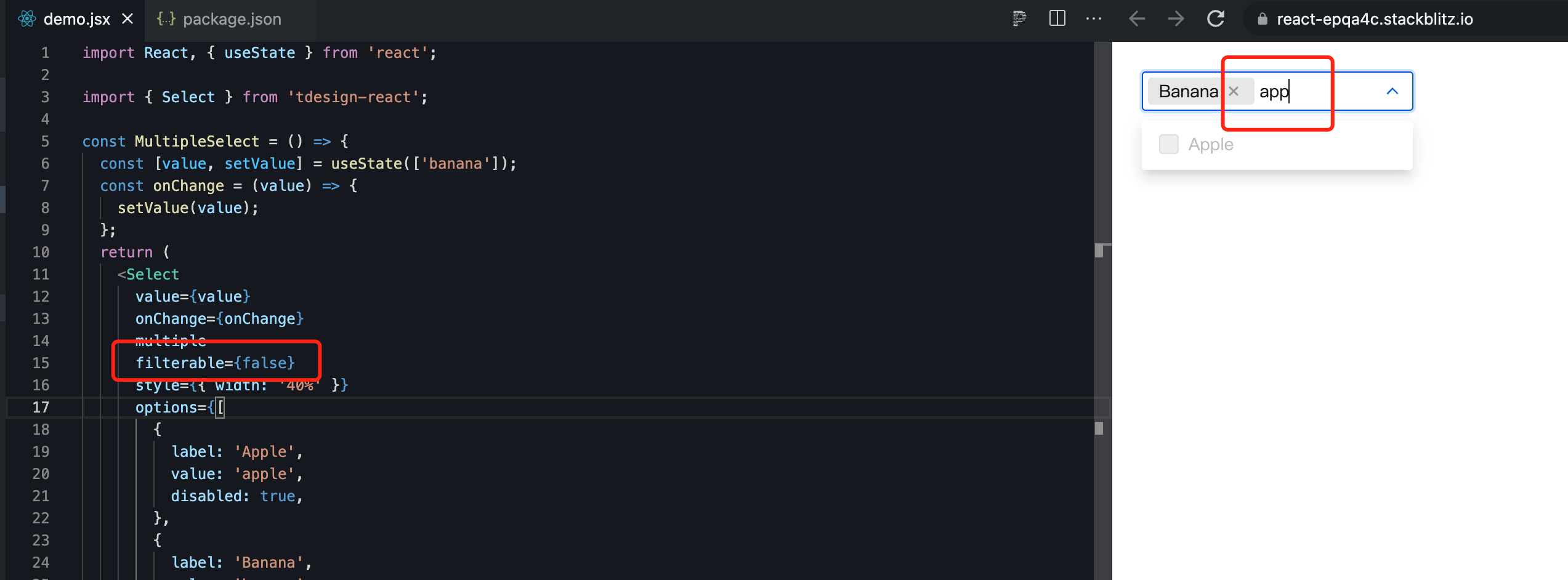Click the split editor layout icon

1057,18
